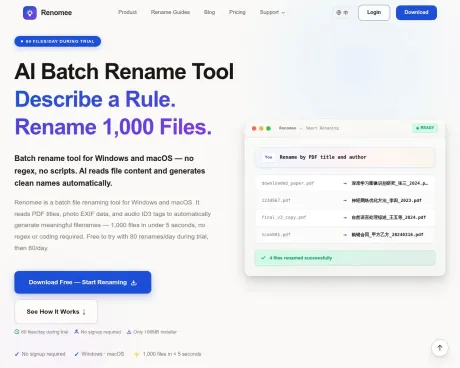Click the Login button
The height and width of the screenshot is (368, 460).
pyautogui.click(x=374, y=13)
